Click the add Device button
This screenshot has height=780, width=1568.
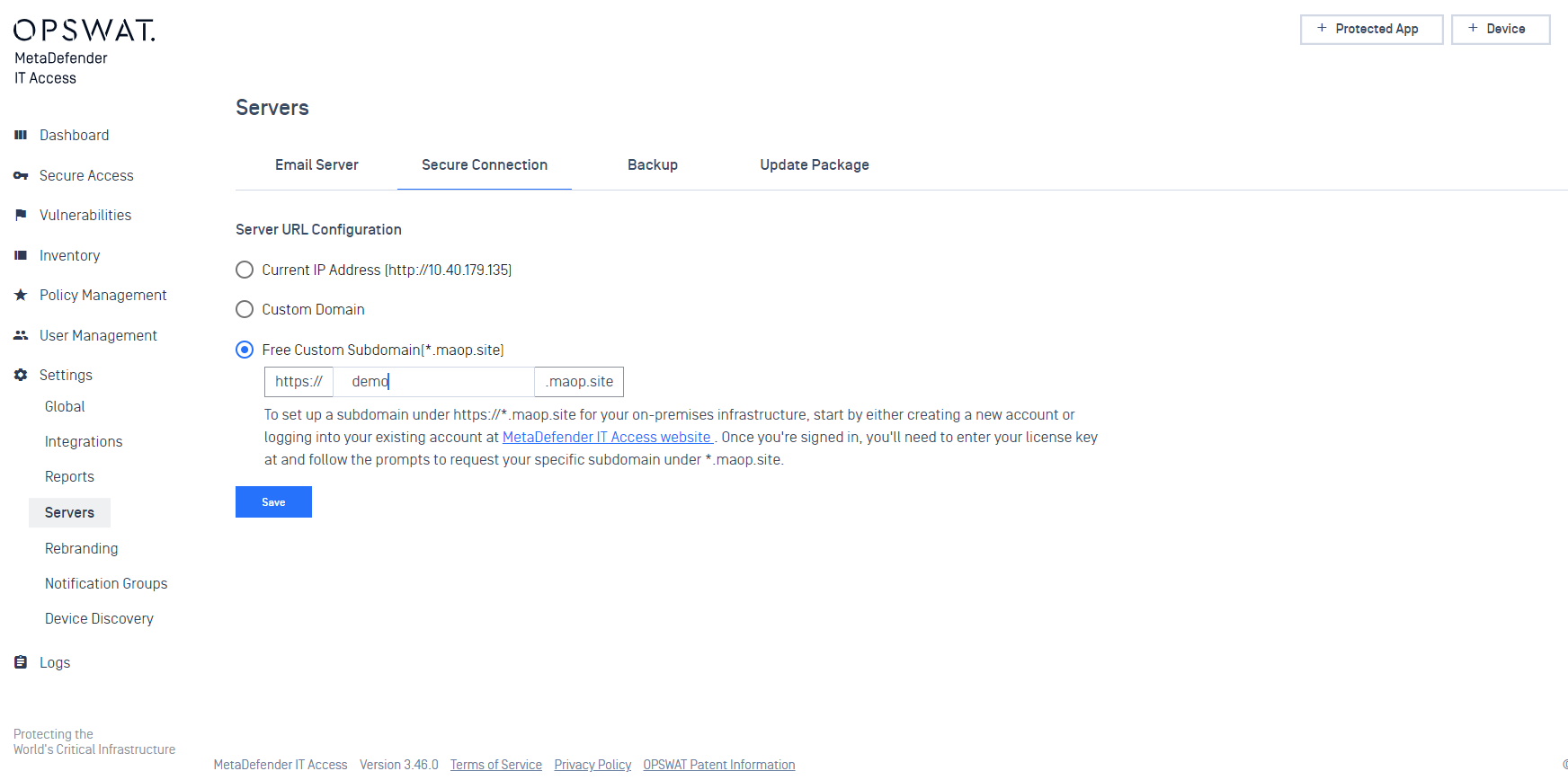(x=1501, y=29)
